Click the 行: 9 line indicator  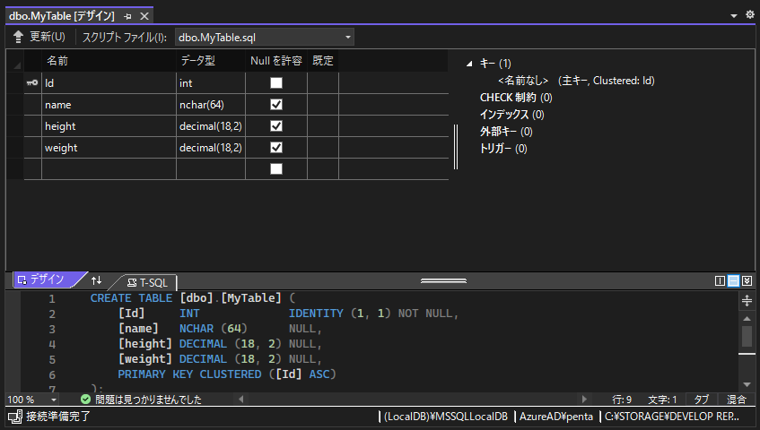622,399
